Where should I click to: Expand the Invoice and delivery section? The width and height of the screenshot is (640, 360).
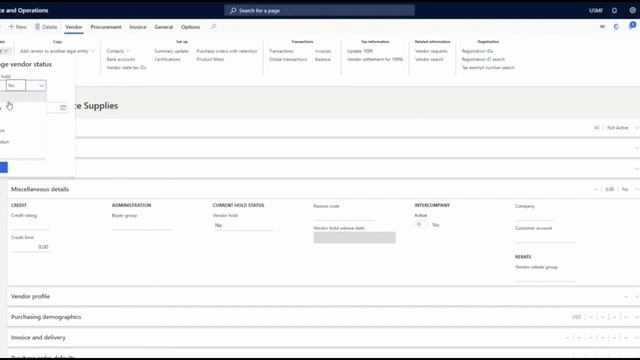click(x=637, y=338)
